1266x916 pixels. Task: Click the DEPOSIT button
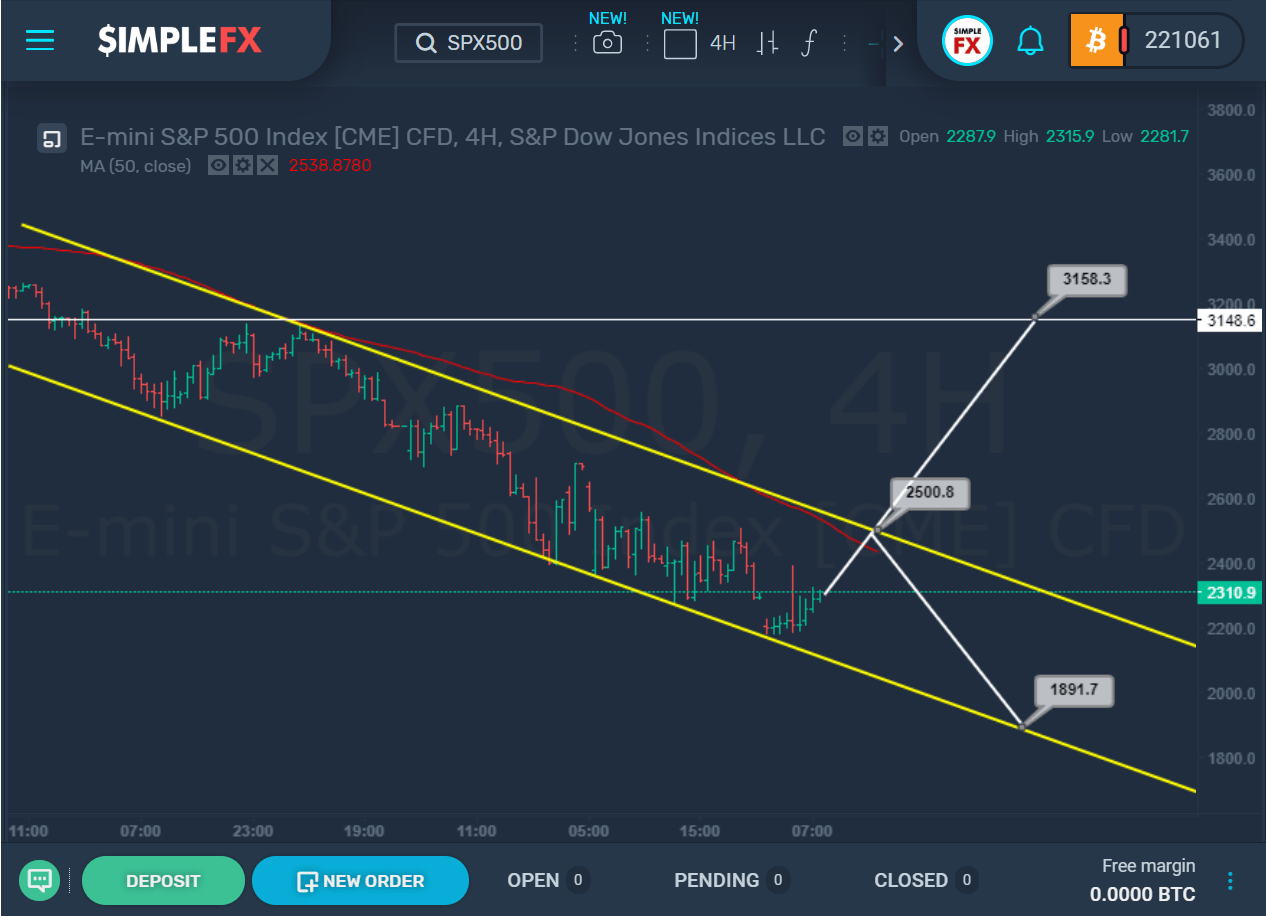(163, 881)
